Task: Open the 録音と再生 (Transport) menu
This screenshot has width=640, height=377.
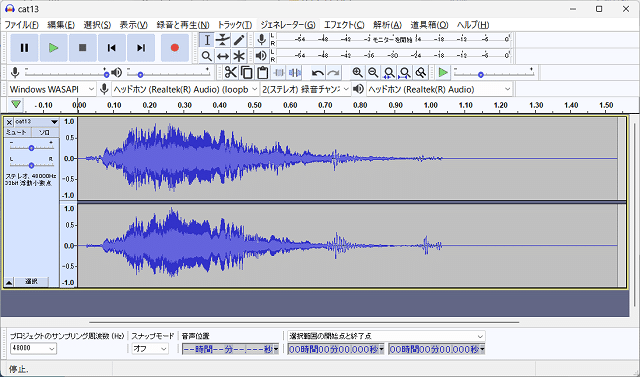Action: pyautogui.click(x=183, y=24)
